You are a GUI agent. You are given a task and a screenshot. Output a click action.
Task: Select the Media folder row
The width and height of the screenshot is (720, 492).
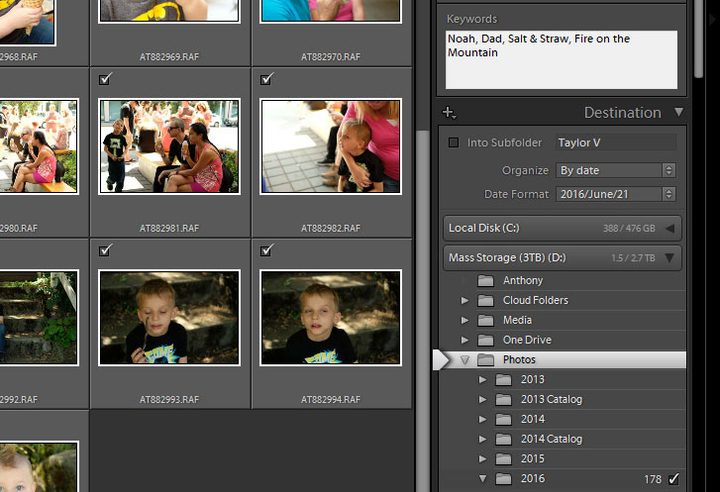pos(561,320)
